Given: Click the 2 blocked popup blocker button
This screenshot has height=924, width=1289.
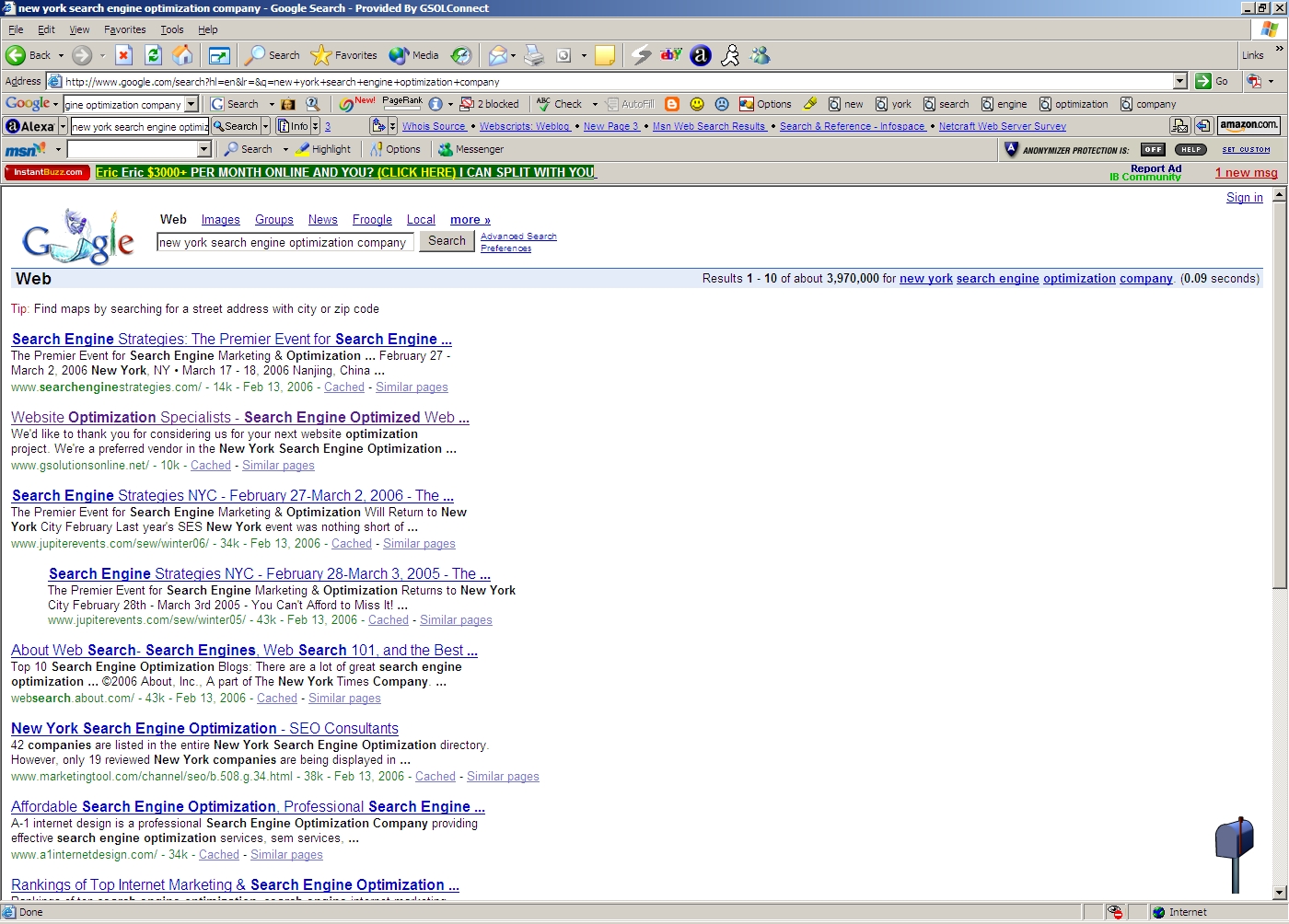Looking at the screenshot, I should tap(490, 104).
